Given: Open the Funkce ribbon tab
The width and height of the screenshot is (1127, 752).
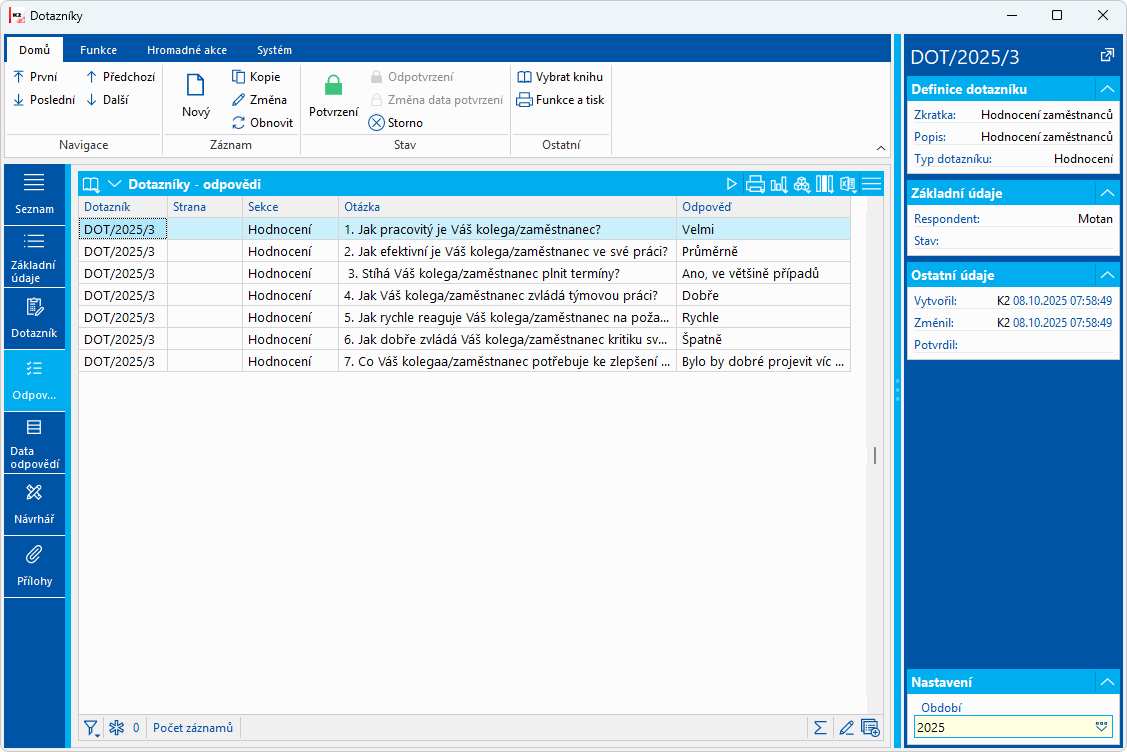Looking at the screenshot, I should click(98, 50).
